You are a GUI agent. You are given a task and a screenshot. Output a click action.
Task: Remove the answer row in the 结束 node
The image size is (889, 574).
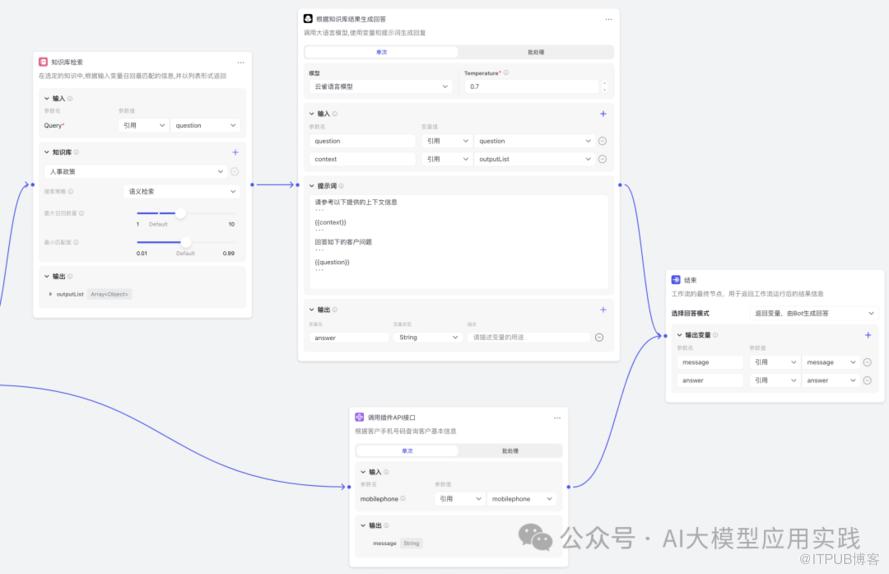point(867,380)
